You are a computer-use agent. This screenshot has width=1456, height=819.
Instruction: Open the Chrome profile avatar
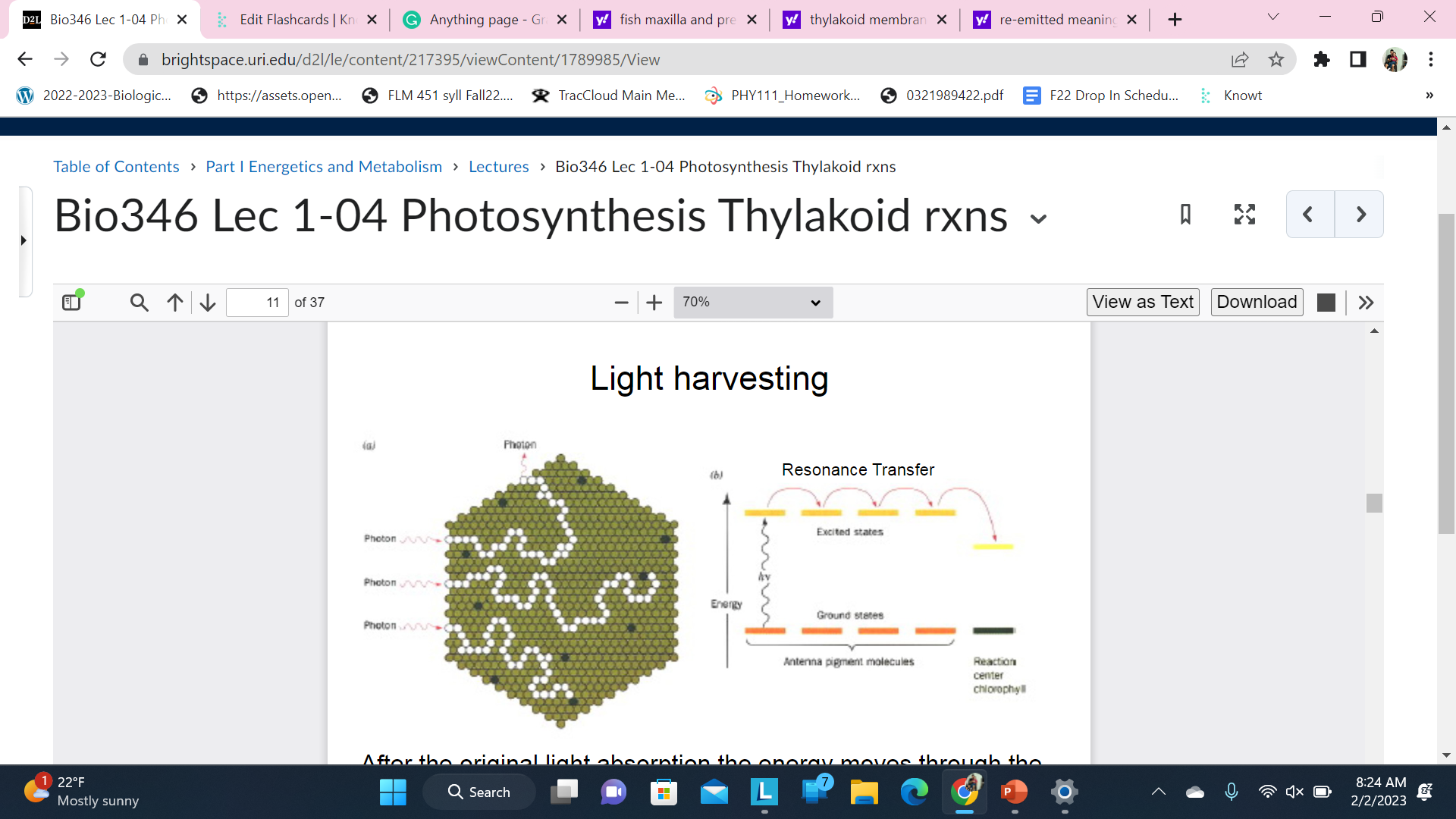[x=1395, y=59]
